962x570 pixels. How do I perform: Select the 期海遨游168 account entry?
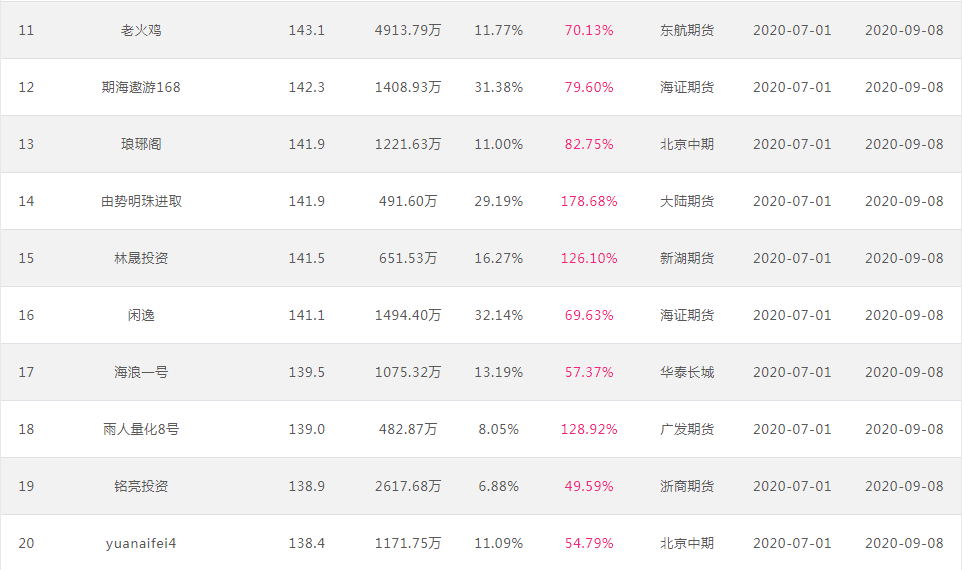pos(140,87)
